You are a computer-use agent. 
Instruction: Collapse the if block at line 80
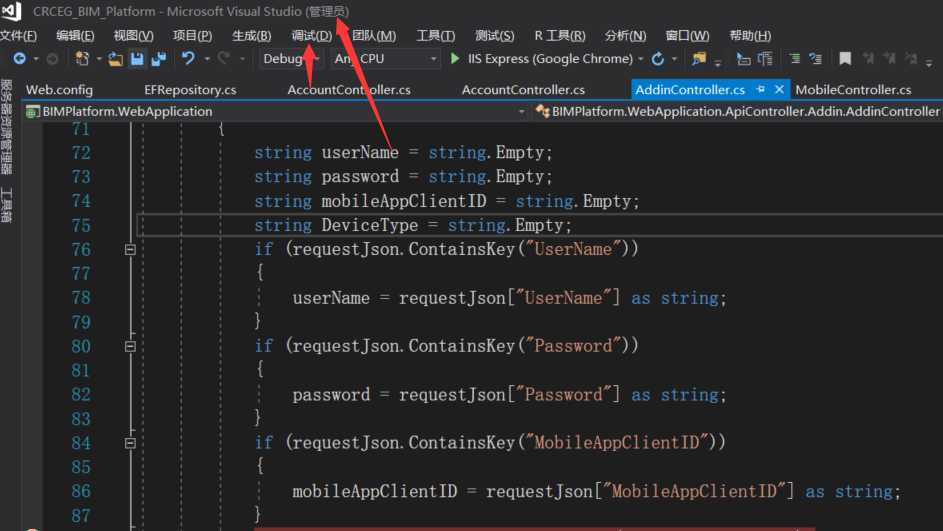pyautogui.click(x=130, y=346)
